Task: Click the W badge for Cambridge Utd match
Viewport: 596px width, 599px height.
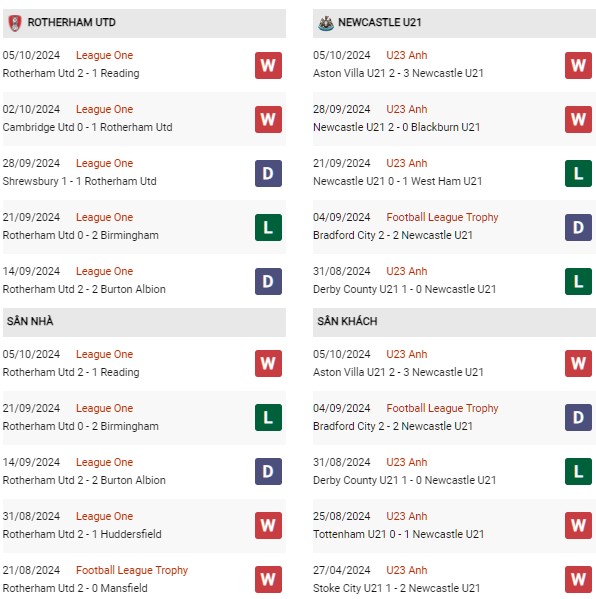Action: [268, 119]
